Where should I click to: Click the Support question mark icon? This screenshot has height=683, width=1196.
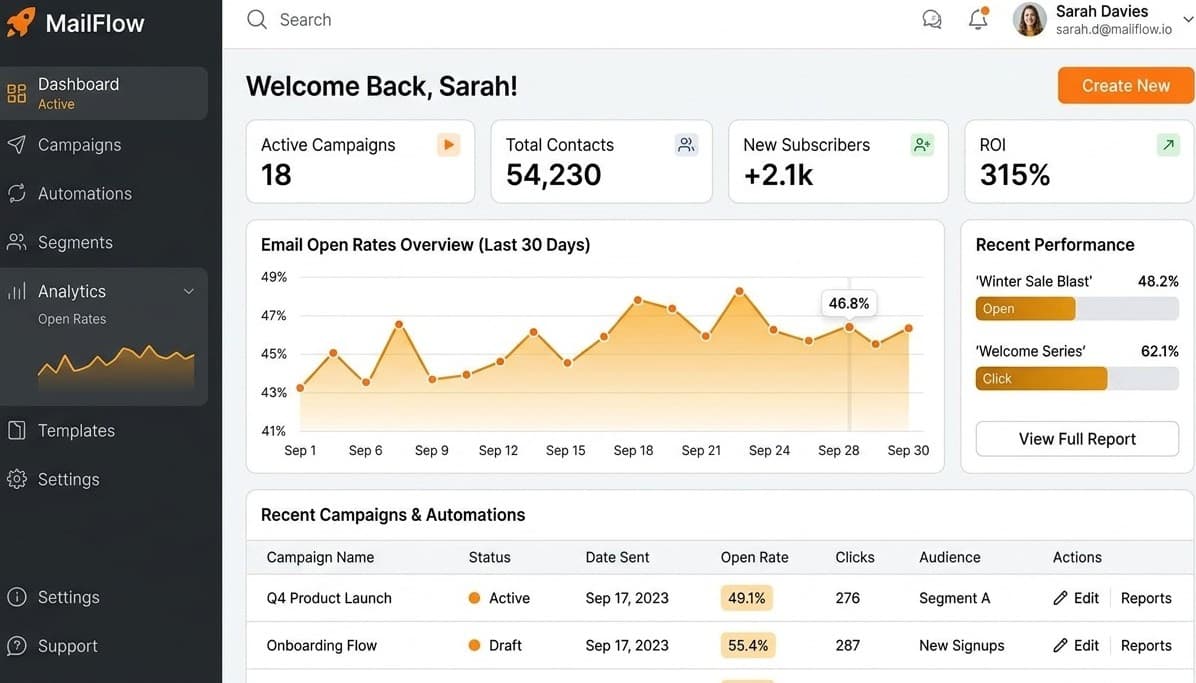coord(16,646)
